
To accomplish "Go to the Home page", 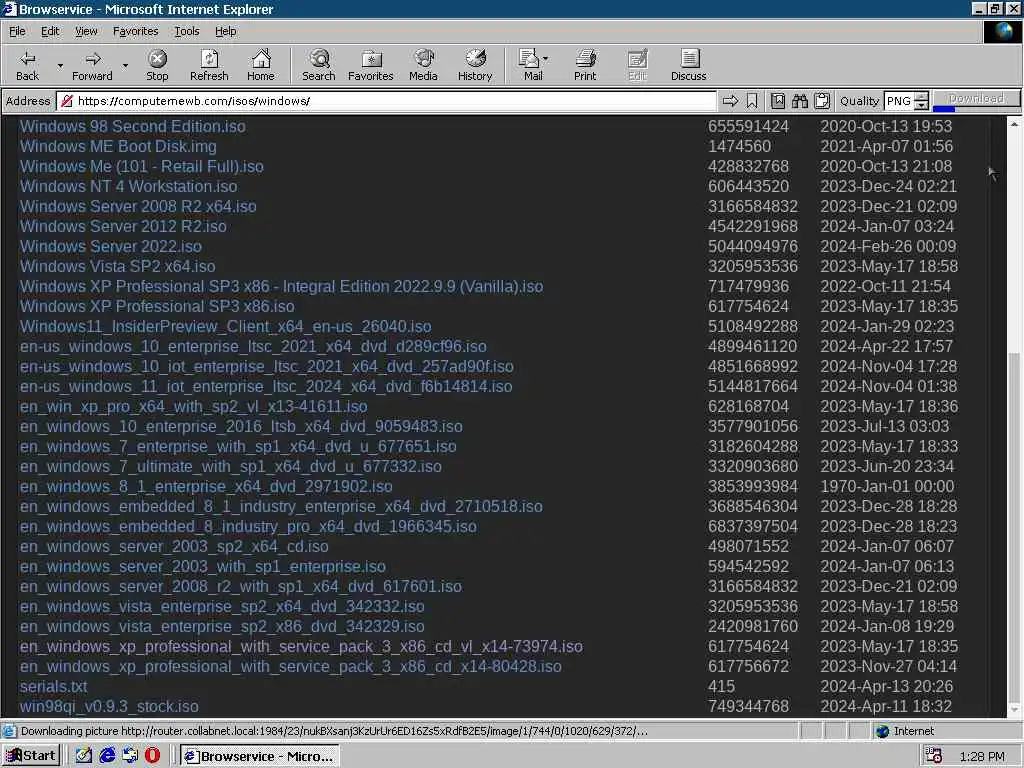I will [x=261, y=65].
